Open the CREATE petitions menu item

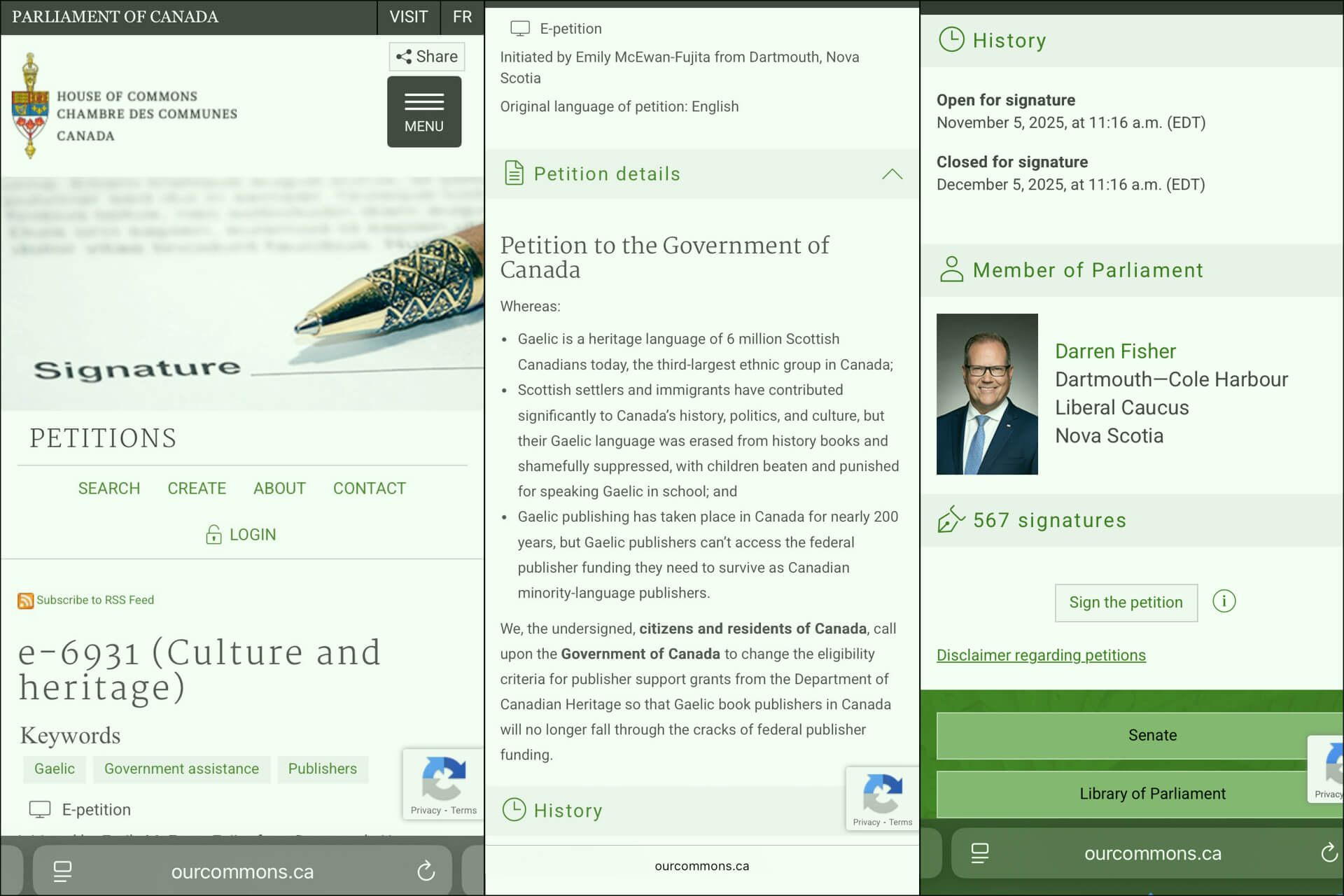tap(197, 489)
